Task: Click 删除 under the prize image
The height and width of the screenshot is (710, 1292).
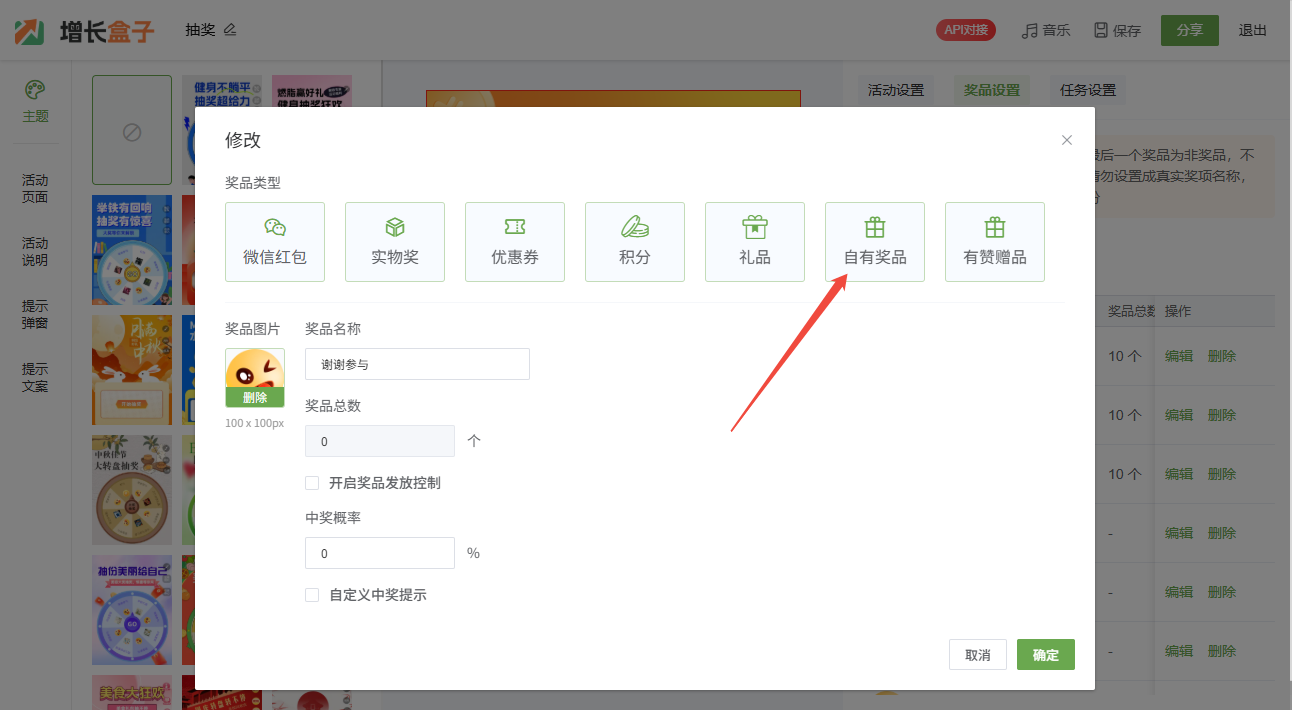Action: pos(255,398)
